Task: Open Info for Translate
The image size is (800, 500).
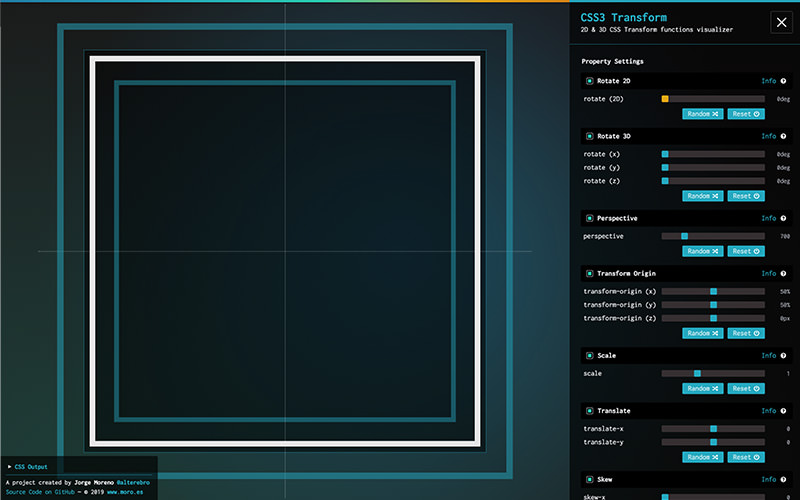Action: pyautogui.click(x=768, y=410)
